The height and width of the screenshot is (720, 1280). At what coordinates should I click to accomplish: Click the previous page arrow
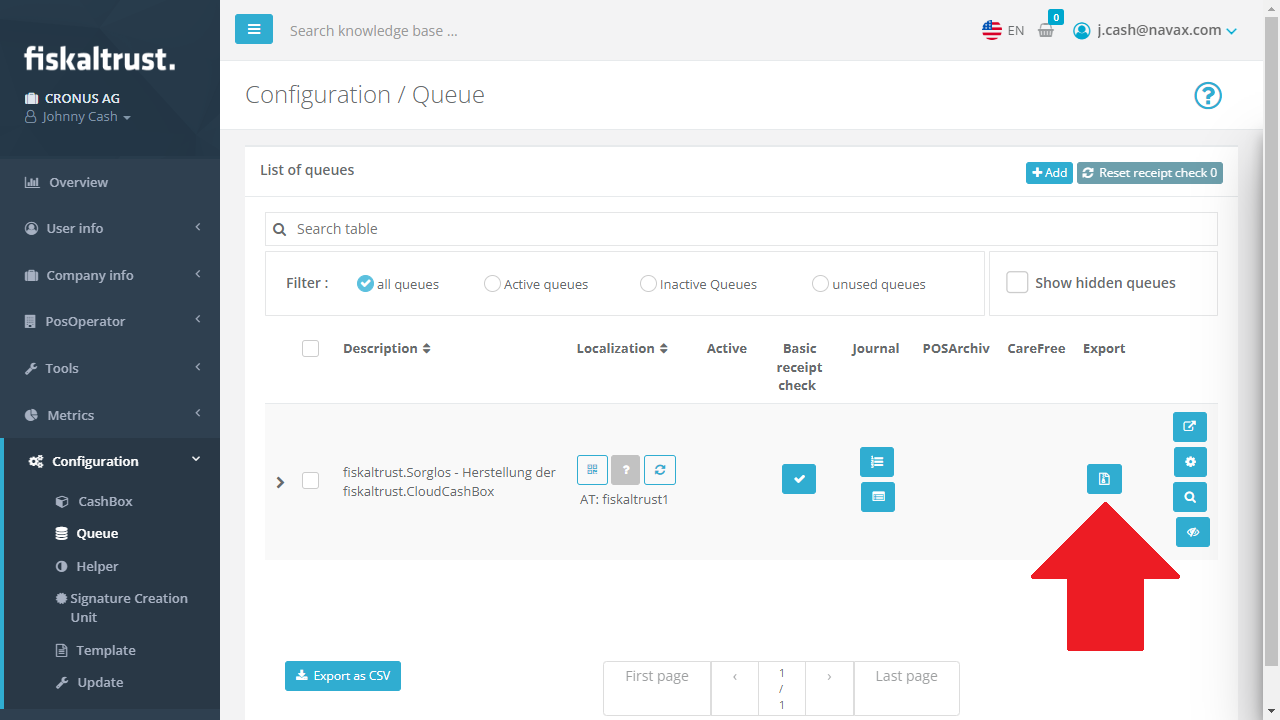pos(735,688)
